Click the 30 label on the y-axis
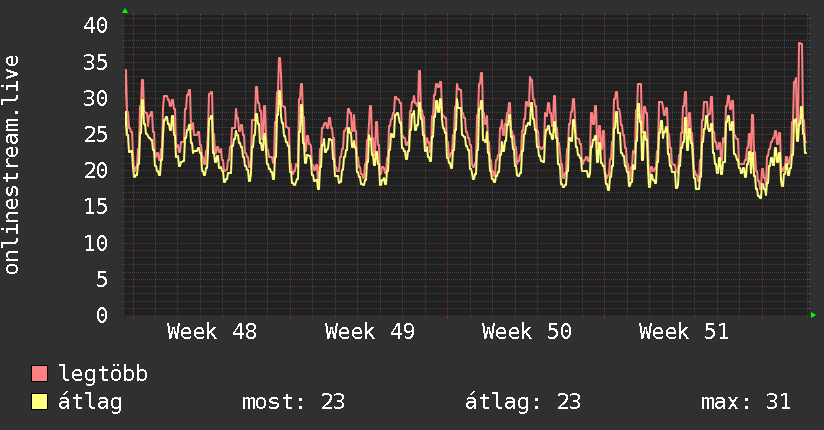This screenshot has height=430, width=824. (x=95, y=98)
